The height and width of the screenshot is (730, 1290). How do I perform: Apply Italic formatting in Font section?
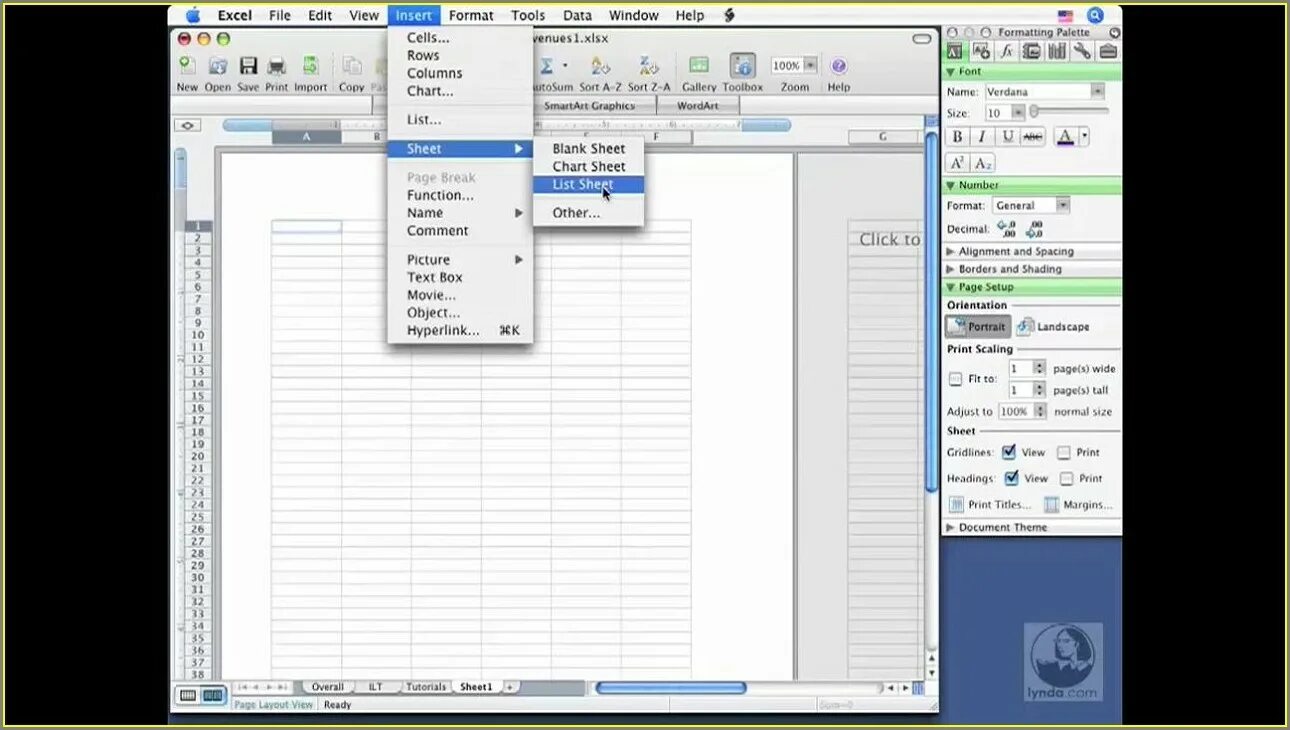click(982, 137)
